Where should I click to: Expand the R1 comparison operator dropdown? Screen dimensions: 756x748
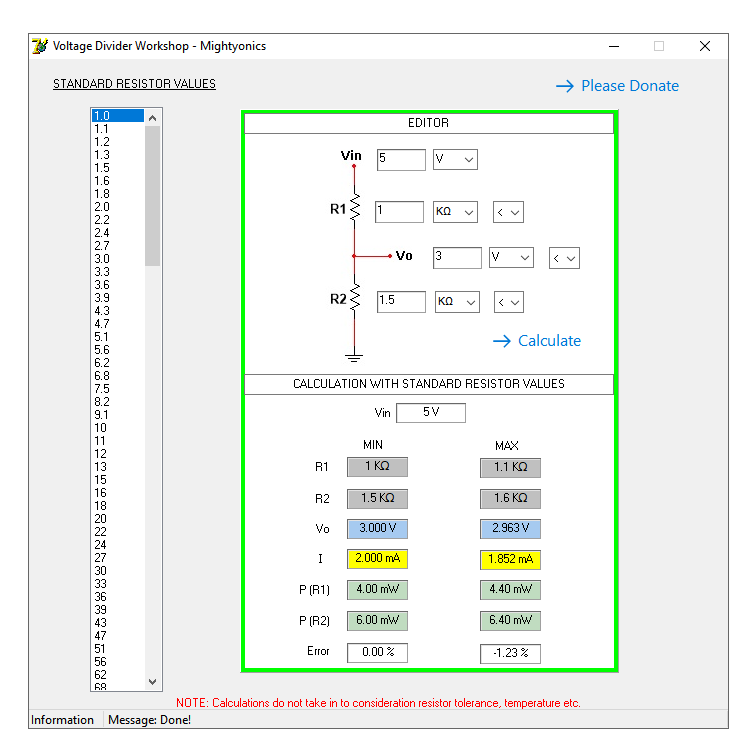click(509, 212)
